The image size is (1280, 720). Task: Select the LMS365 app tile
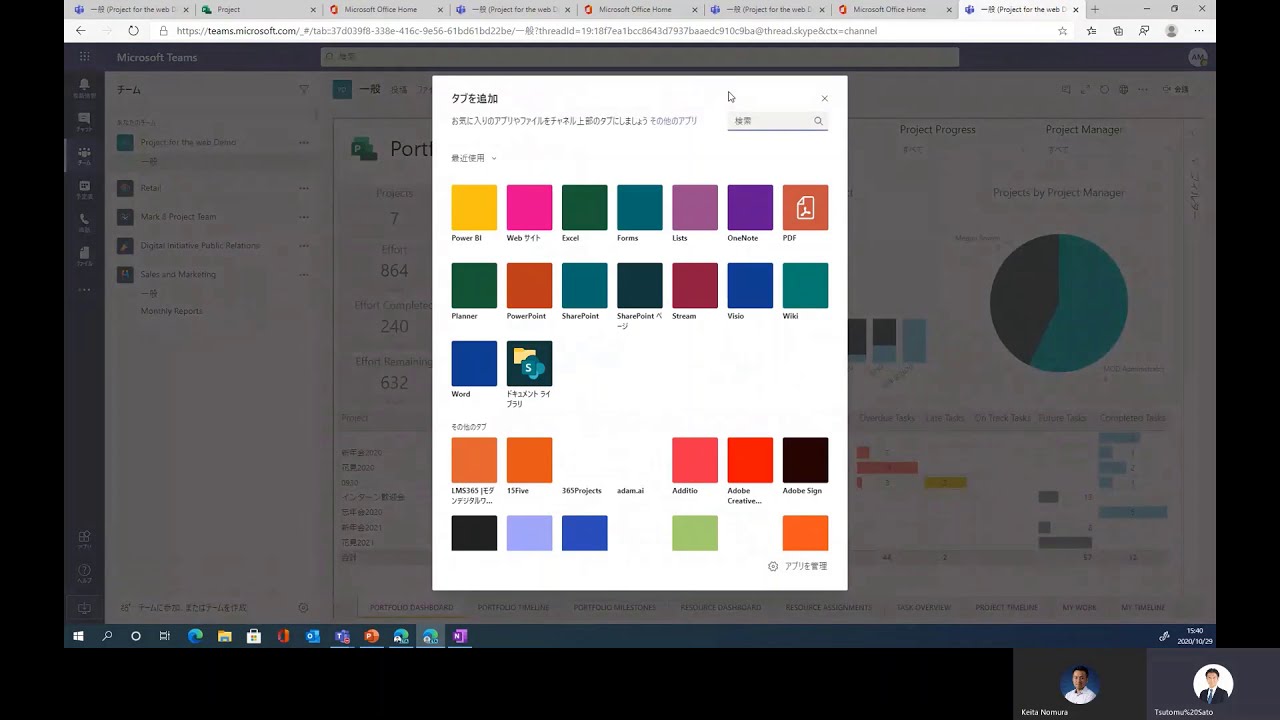tap(474, 460)
